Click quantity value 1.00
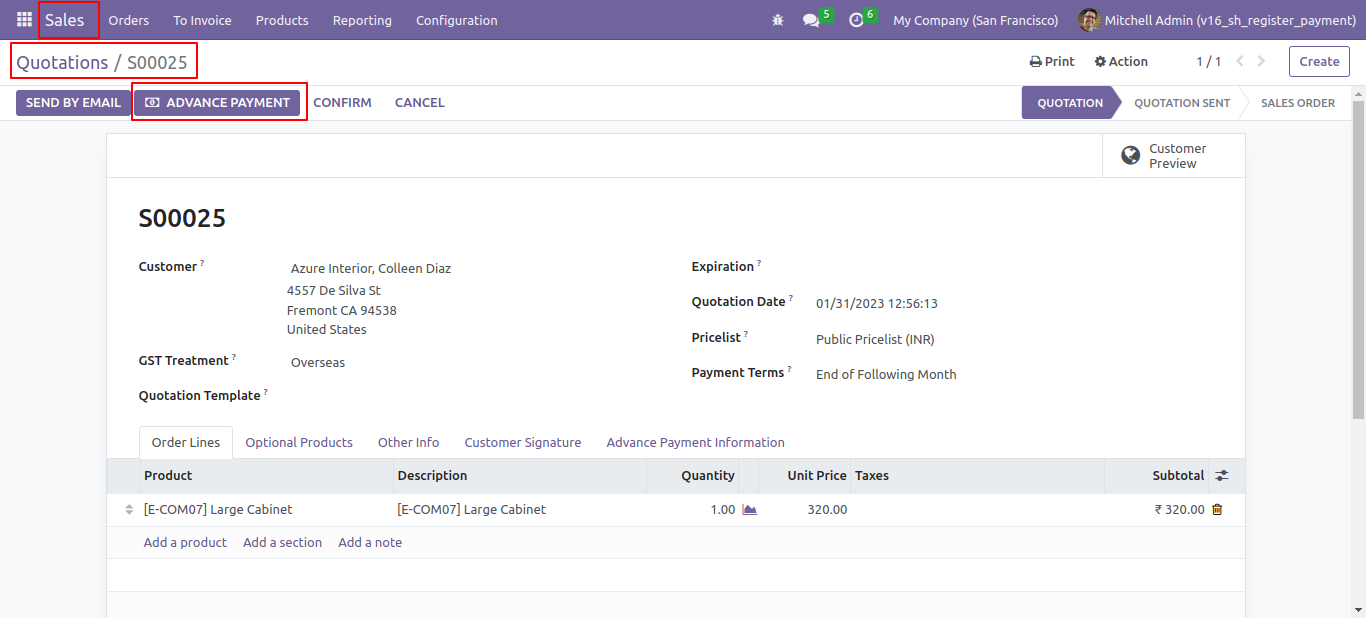This screenshot has width=1366, height=618. (x=722, y=510)
